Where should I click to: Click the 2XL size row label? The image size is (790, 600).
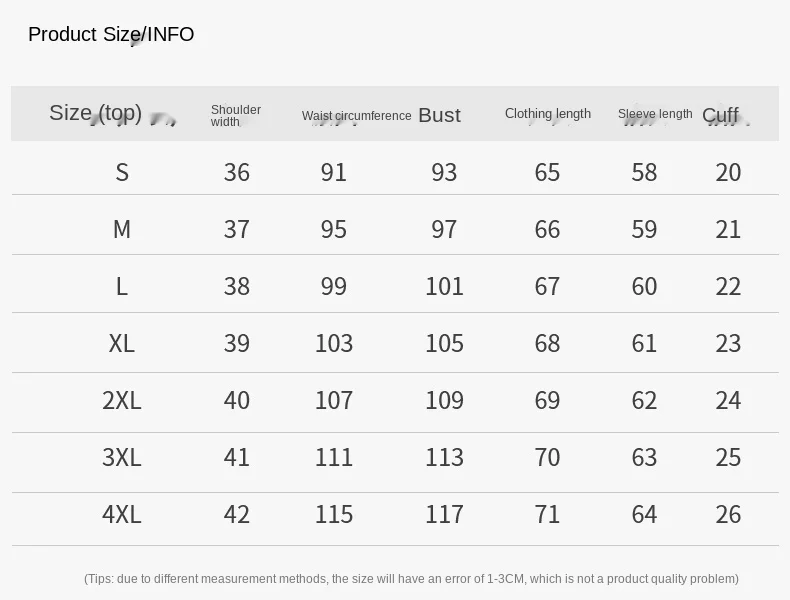[122, 400]
